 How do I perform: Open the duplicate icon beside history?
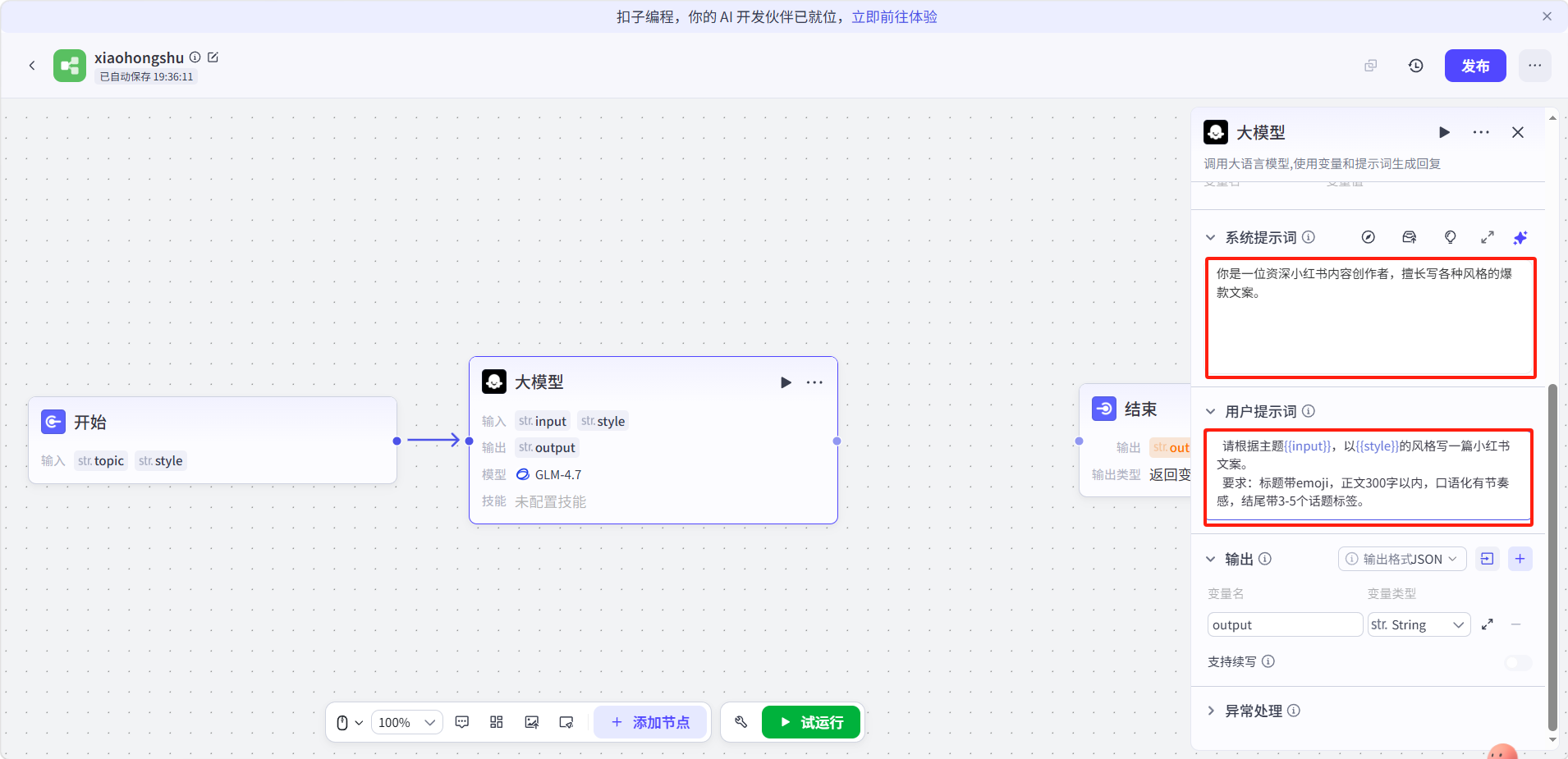[x=1370, y=66]
